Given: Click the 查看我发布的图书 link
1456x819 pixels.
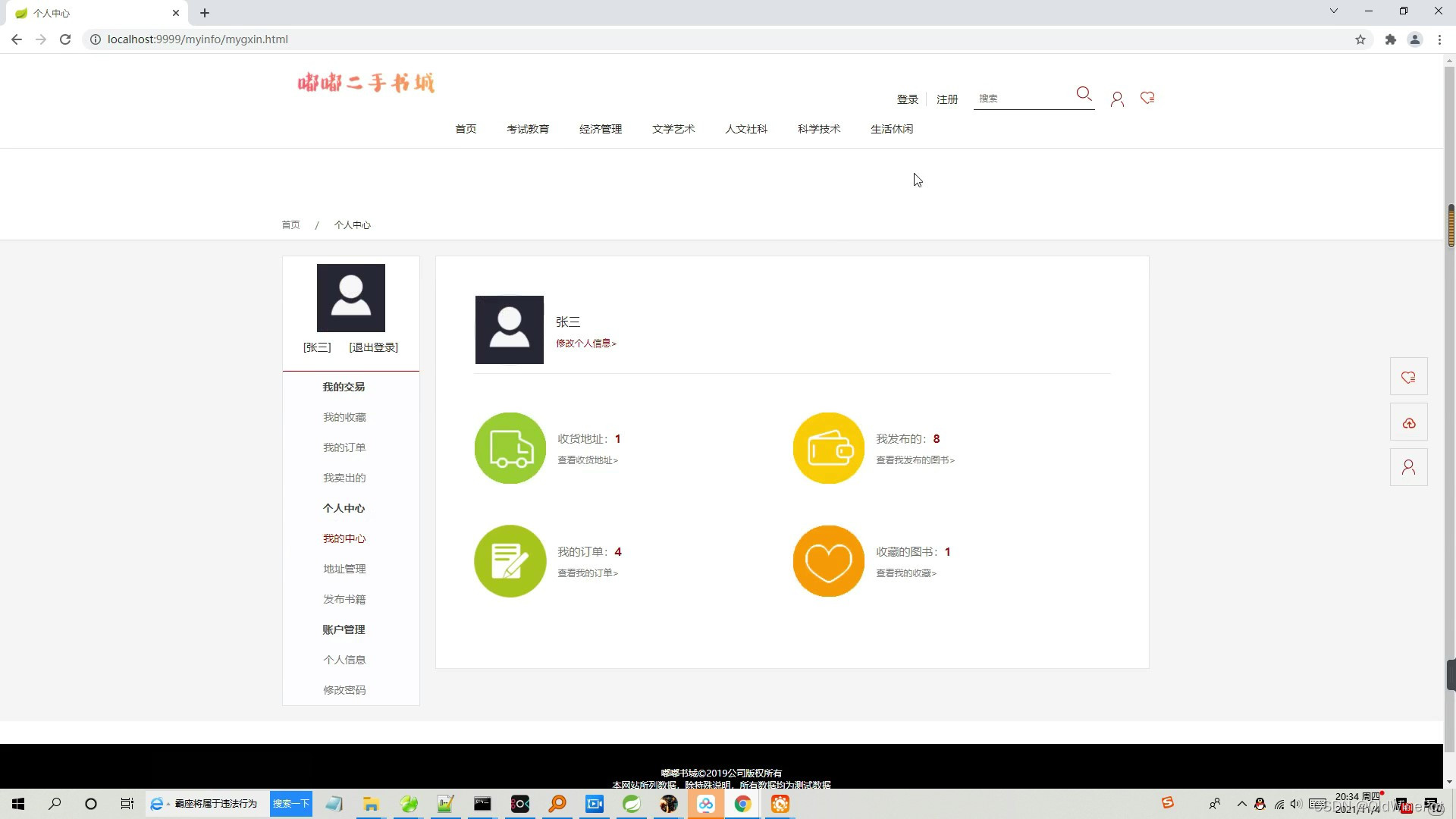Looking at the screenshot, I should (x=915, y=460).
